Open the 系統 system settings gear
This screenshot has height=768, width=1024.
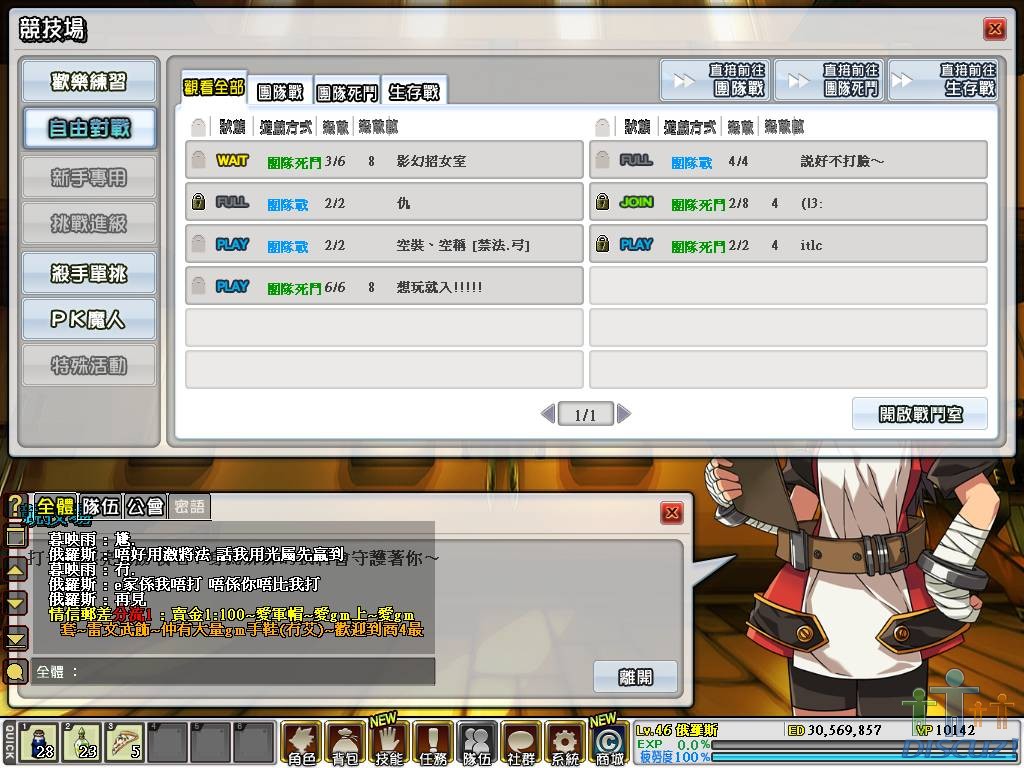(565, 744)
